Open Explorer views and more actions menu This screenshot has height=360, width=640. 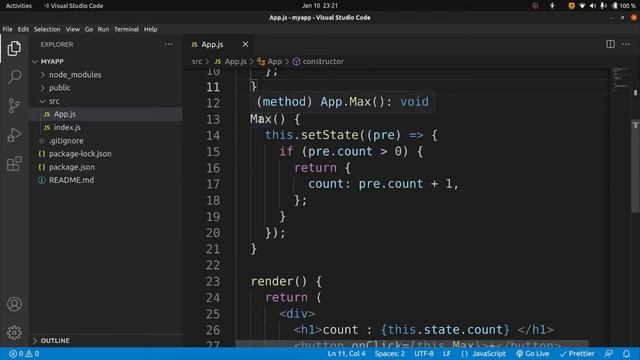(x=169, y=44)
